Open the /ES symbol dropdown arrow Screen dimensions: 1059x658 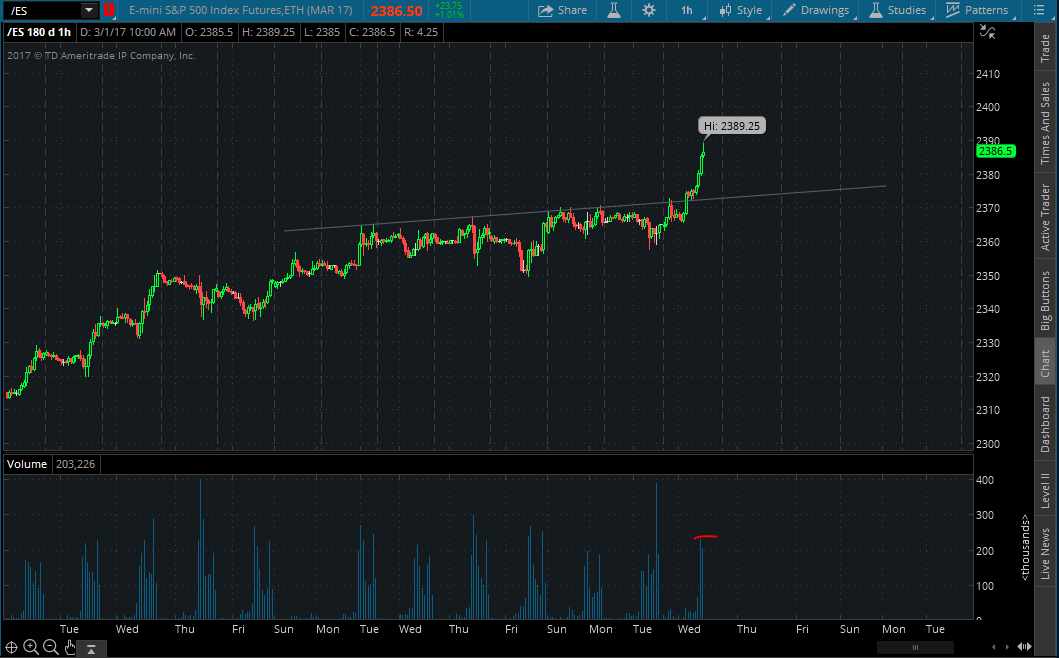click(x=88, y=10)
